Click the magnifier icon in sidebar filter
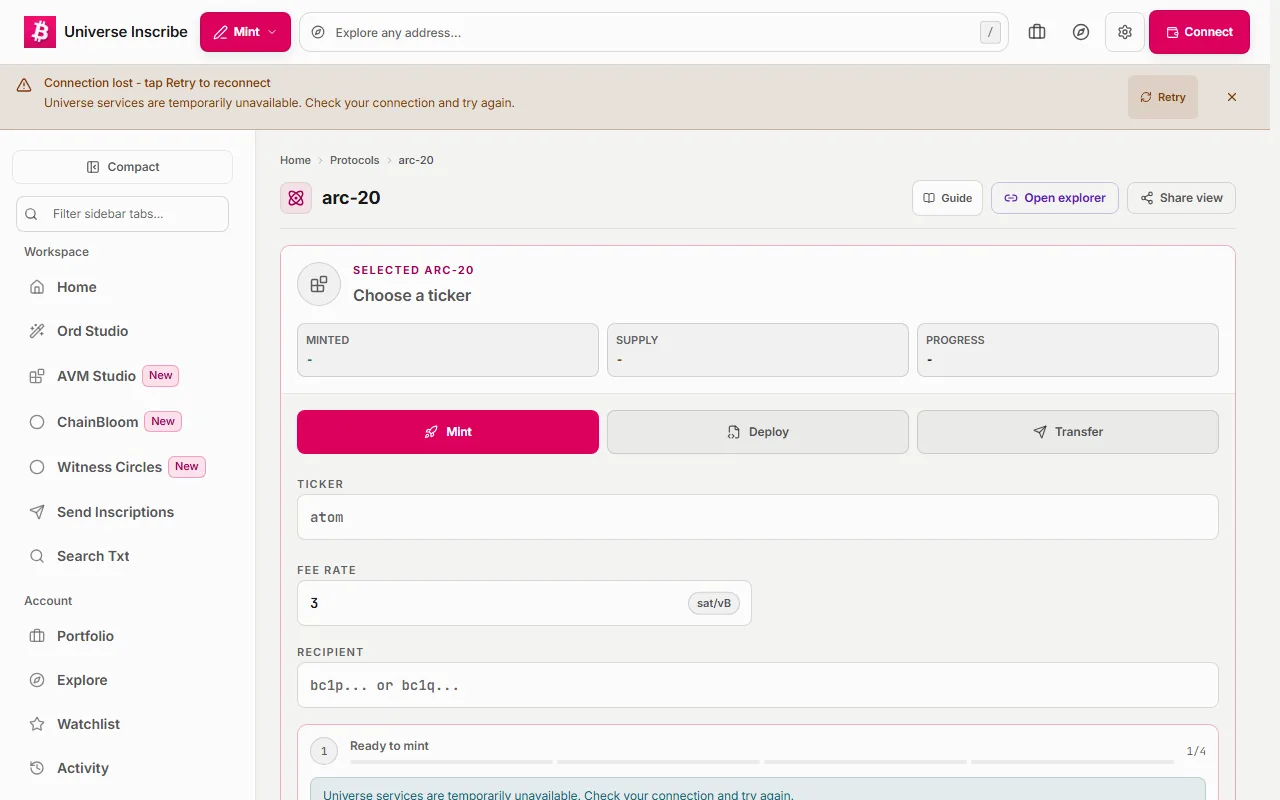 click(x=32, y=214)
